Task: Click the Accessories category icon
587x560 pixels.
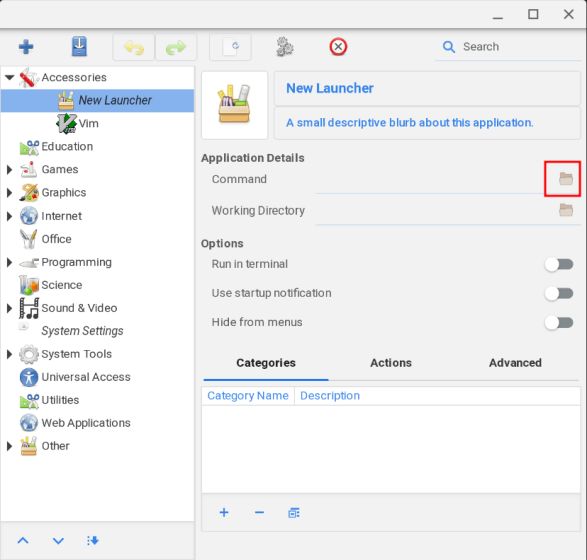Action: [29, 77]
